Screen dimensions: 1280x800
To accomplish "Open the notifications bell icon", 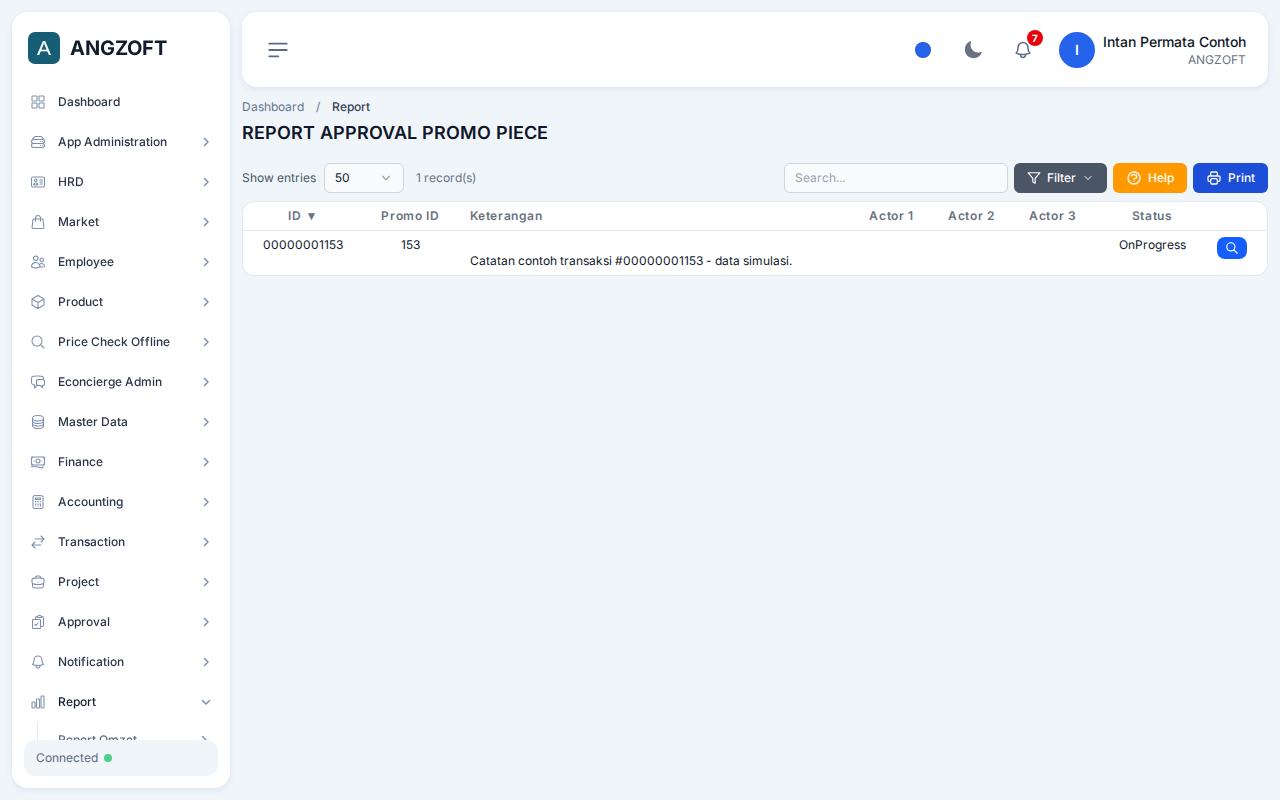I will [1023, 50].
